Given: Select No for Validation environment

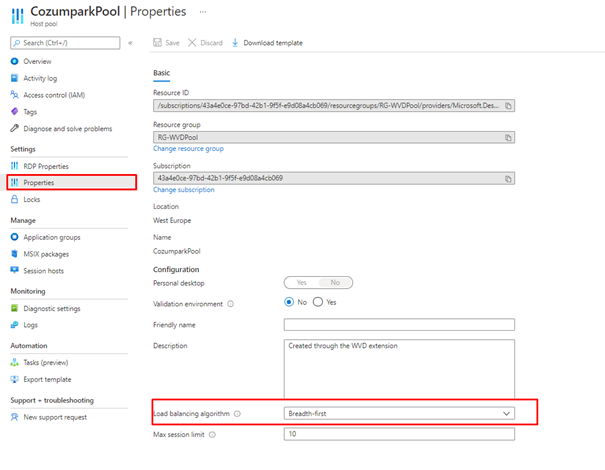Looking at the screenshot, I should [289, 302].
